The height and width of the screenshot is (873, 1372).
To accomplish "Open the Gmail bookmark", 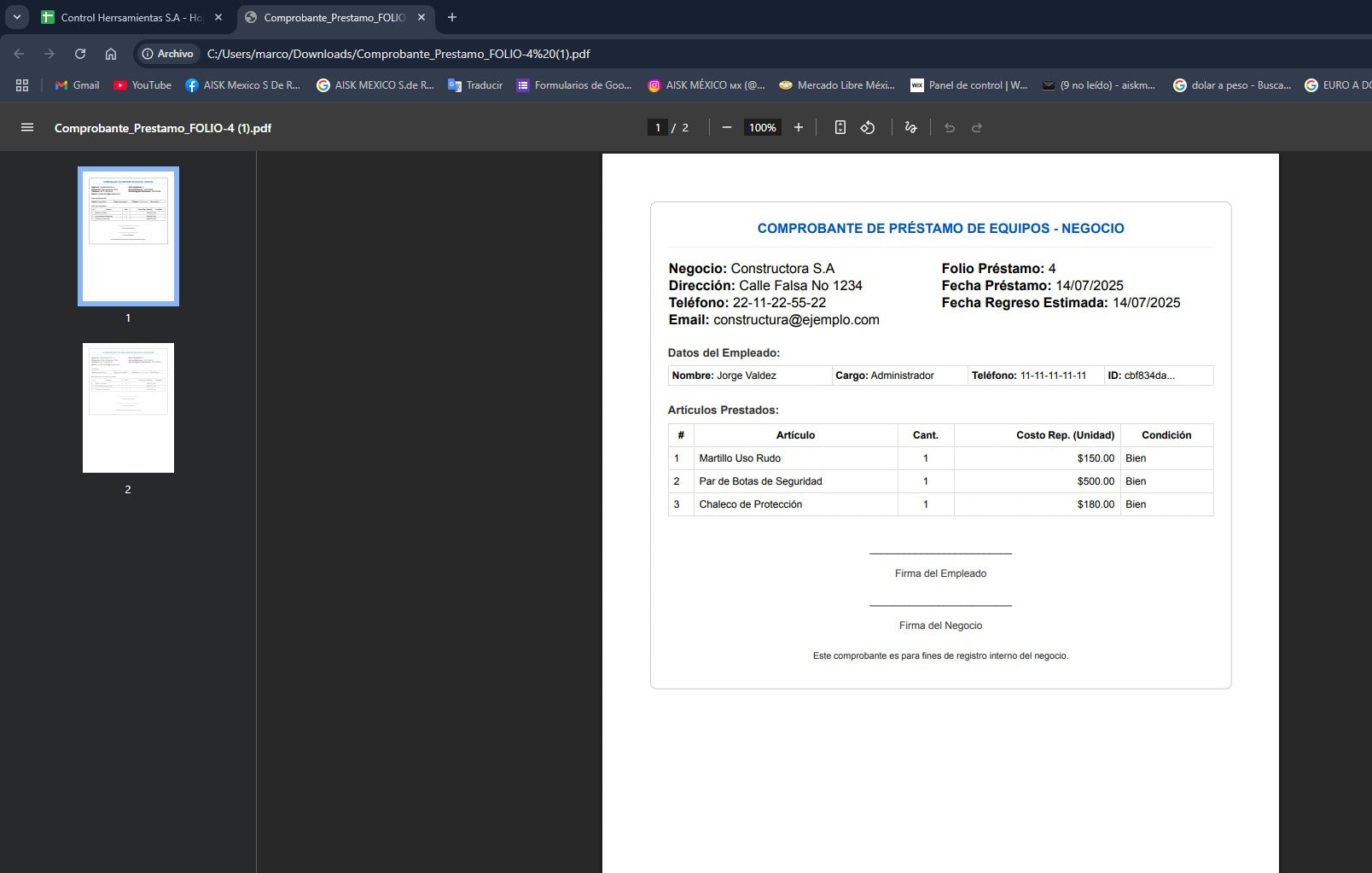I will point(77,85).
